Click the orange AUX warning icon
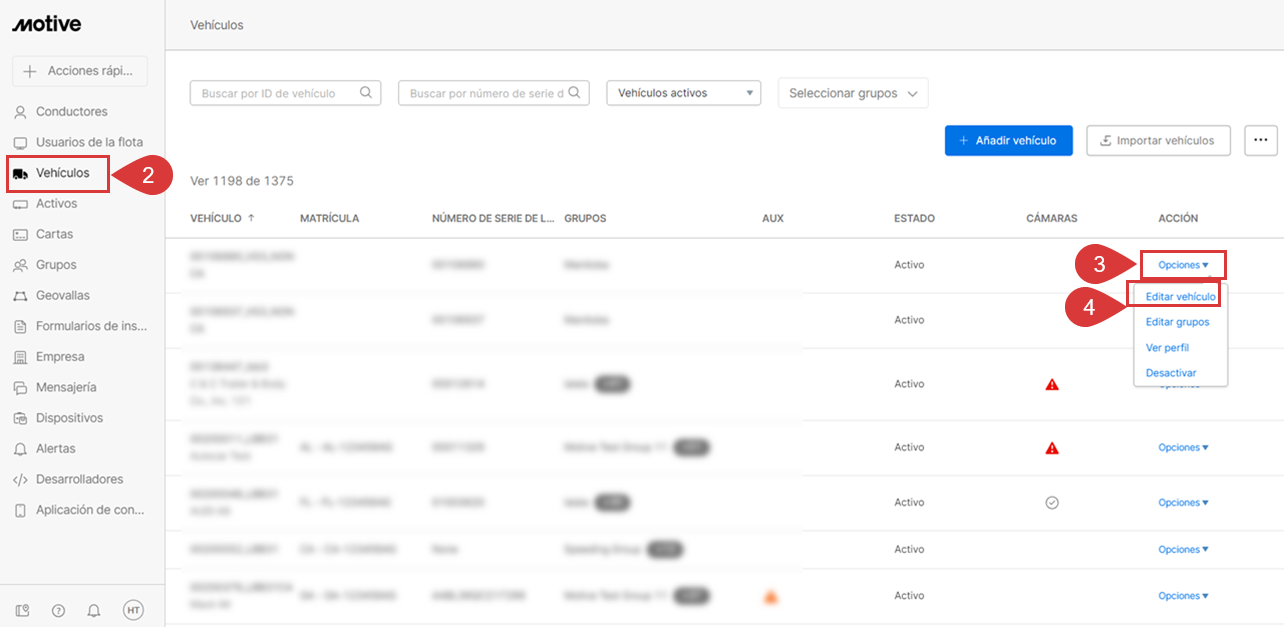 pyautogui.click(x=770, y=597)
